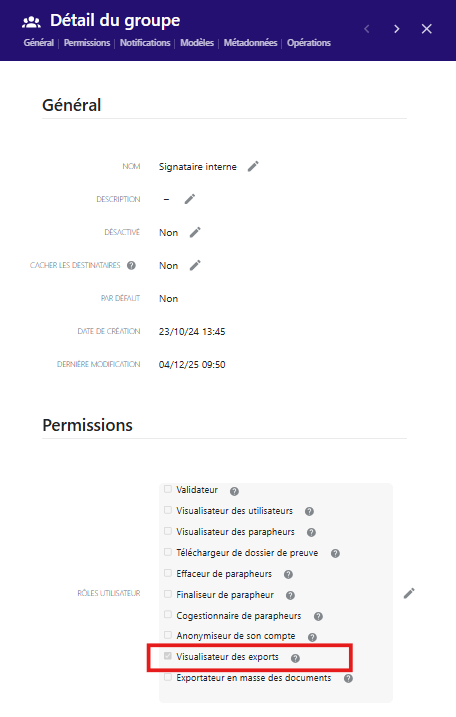Edit the group name Signataire interne
The width and height of the screenshot is (456, 717).
(253, 166)
